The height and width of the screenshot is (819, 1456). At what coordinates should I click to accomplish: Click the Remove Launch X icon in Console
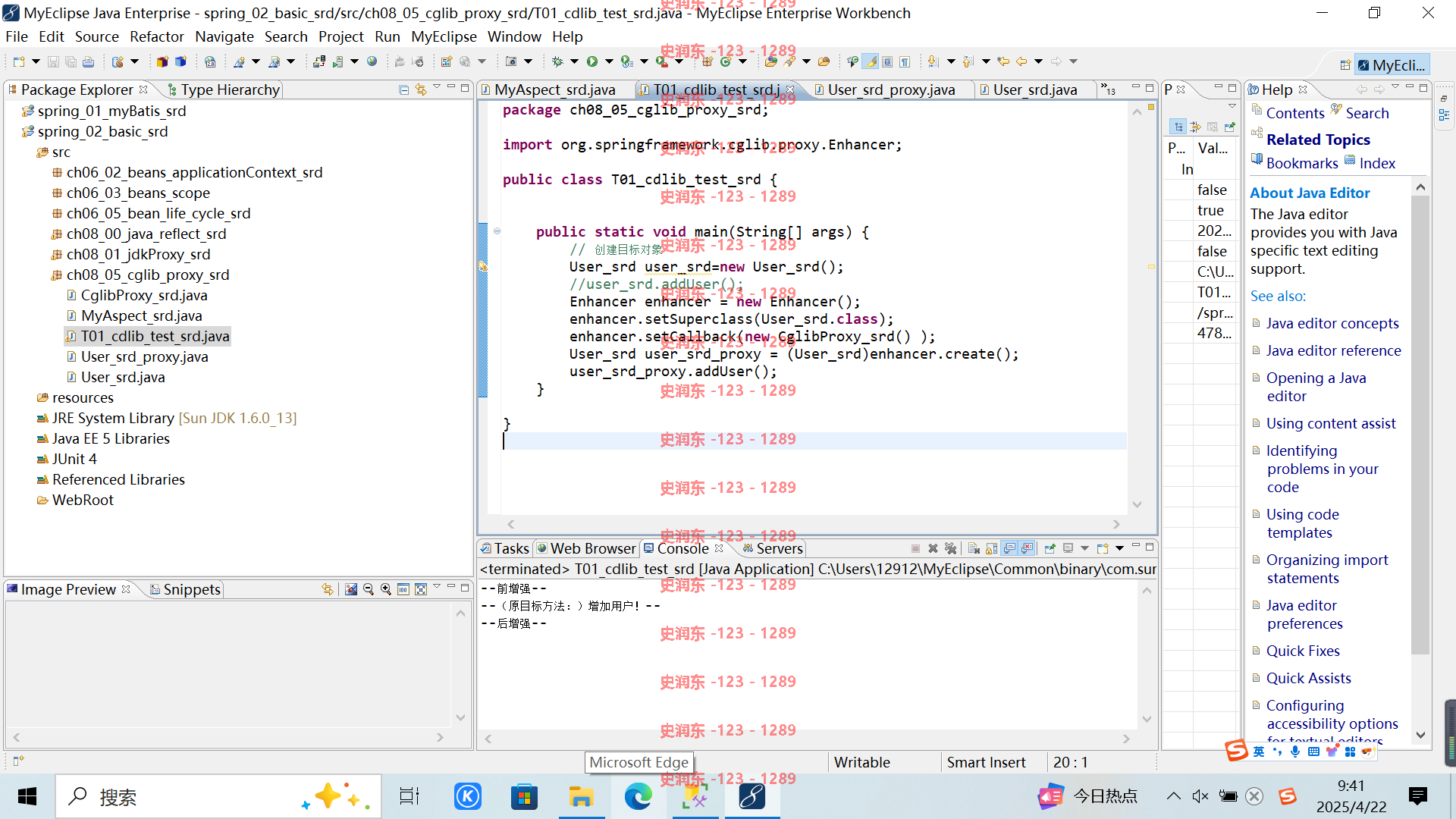[x=934, y=548]
